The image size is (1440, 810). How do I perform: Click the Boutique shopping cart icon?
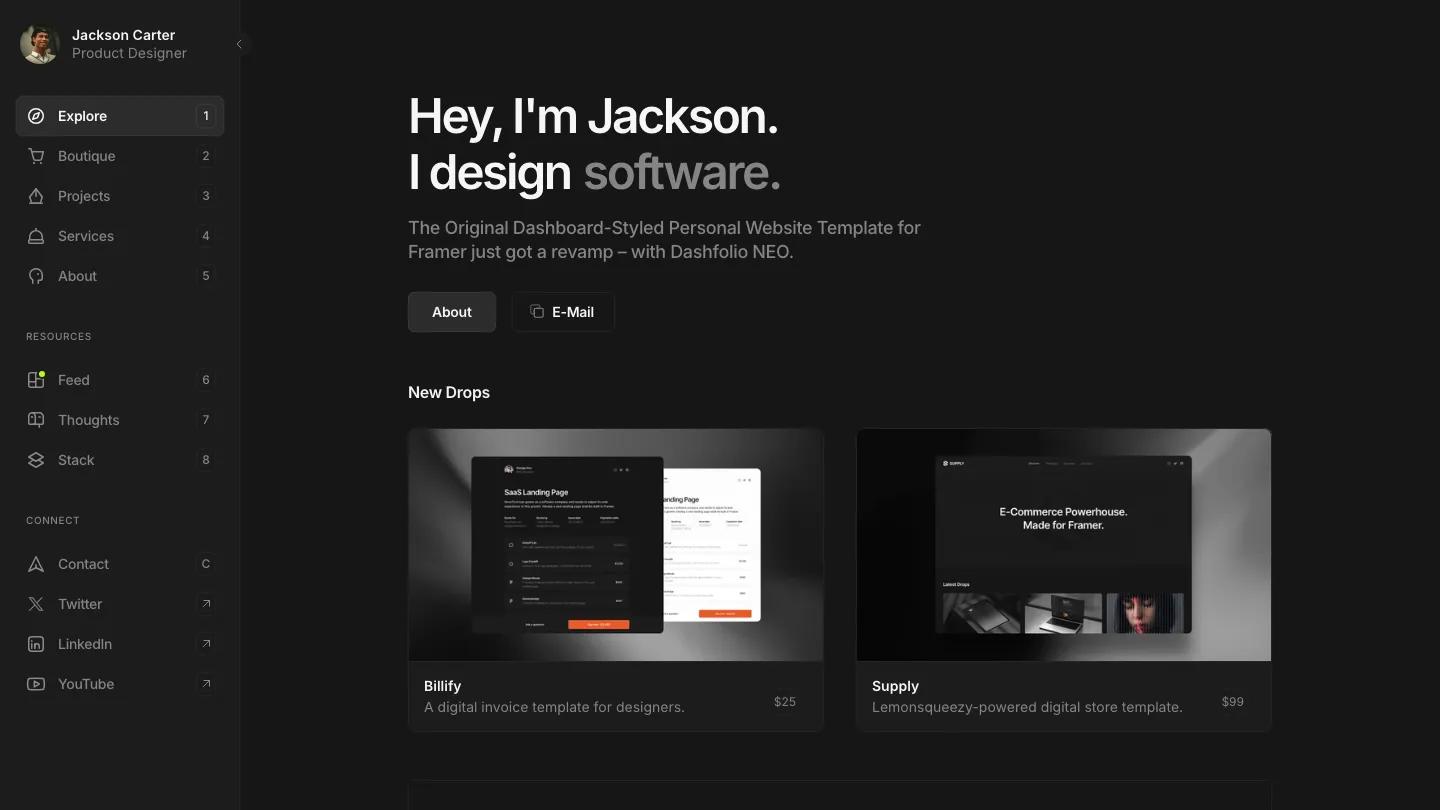point(36,156)
